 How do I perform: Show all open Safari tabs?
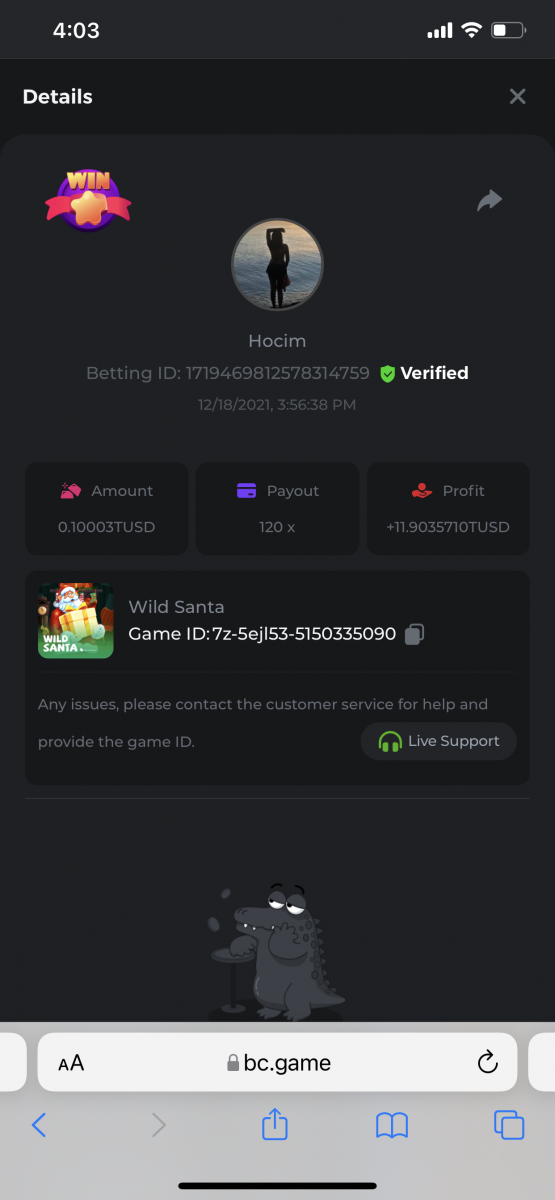coord(509,1125)
